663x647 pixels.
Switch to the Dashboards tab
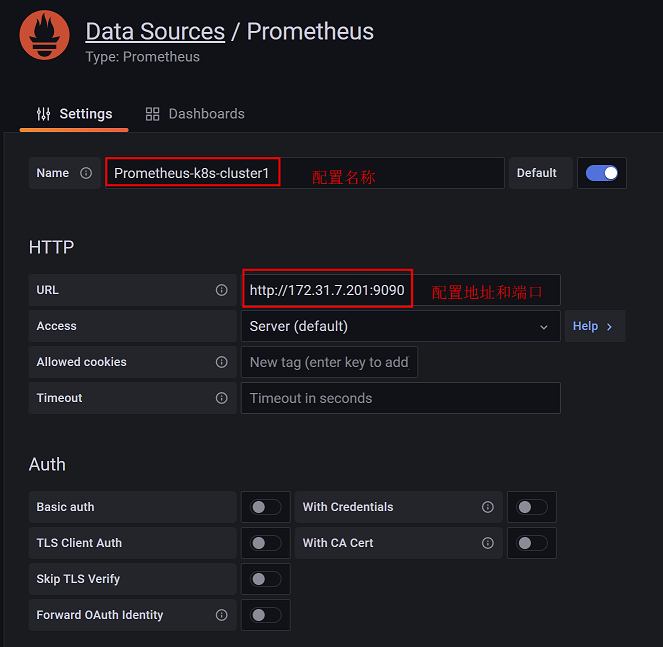195,114
